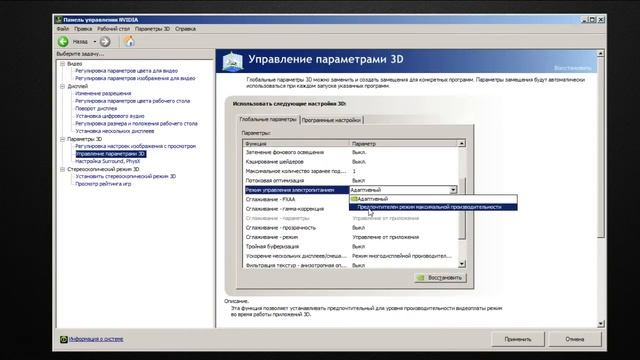Click the system information icon at bottom left
The height and width of the screenshot is (360, 640).
[63, 339]
